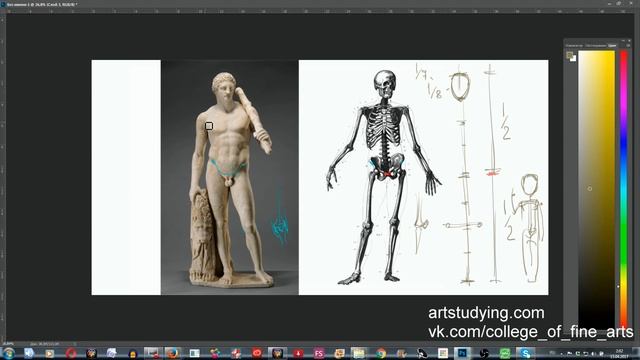Open the Color panel options menu icon
This screenshot has width=640, height=360.
click(x=628, y=45)
